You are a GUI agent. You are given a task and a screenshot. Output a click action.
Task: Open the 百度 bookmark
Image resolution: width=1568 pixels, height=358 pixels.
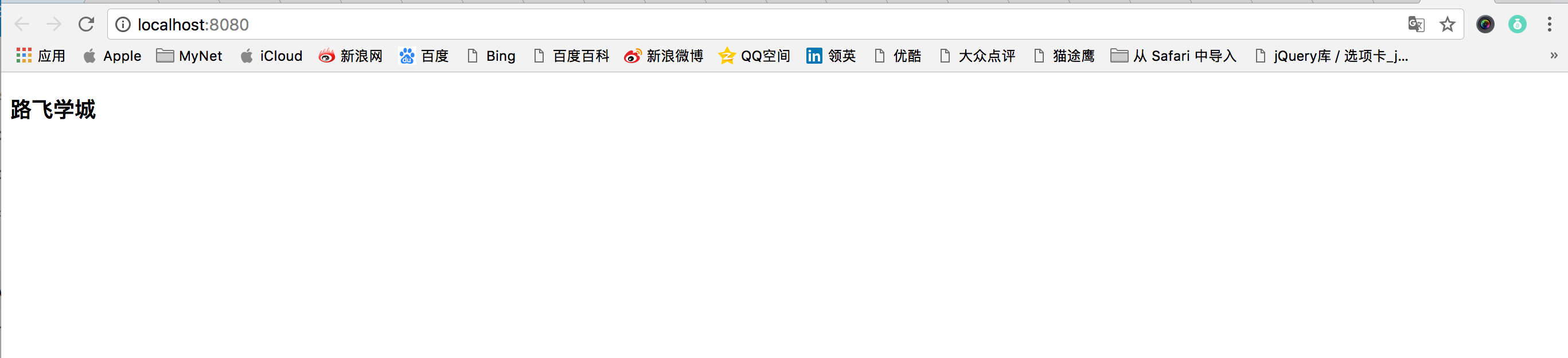[424, 56]
